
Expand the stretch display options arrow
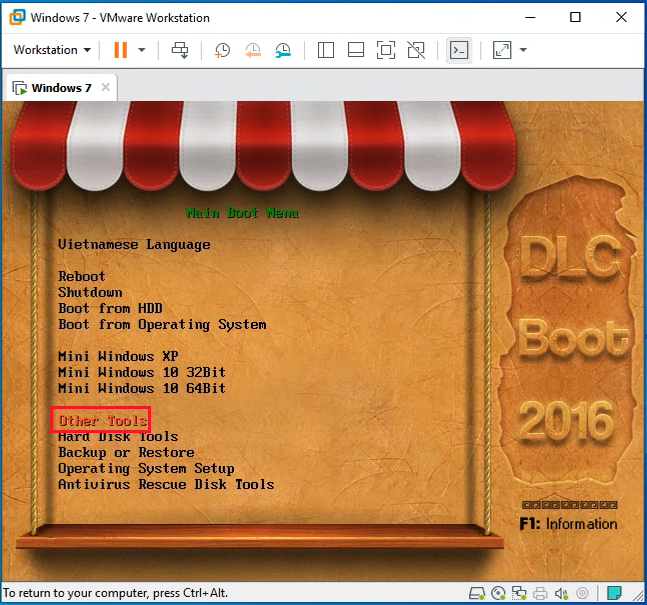523,50
